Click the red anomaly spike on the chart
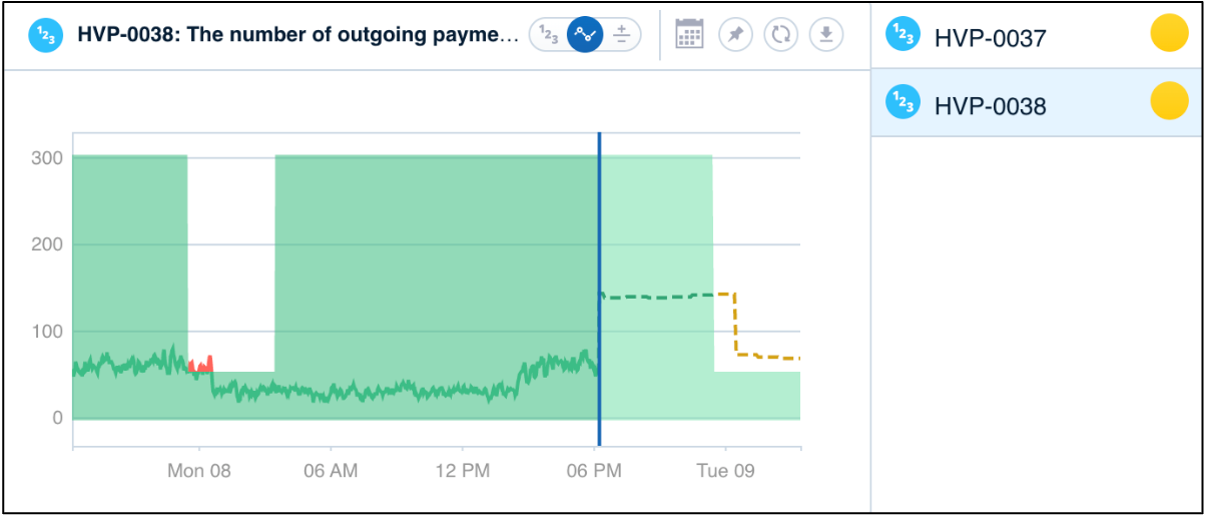This screenshot has width=1206, height=516. coord(201,364)
